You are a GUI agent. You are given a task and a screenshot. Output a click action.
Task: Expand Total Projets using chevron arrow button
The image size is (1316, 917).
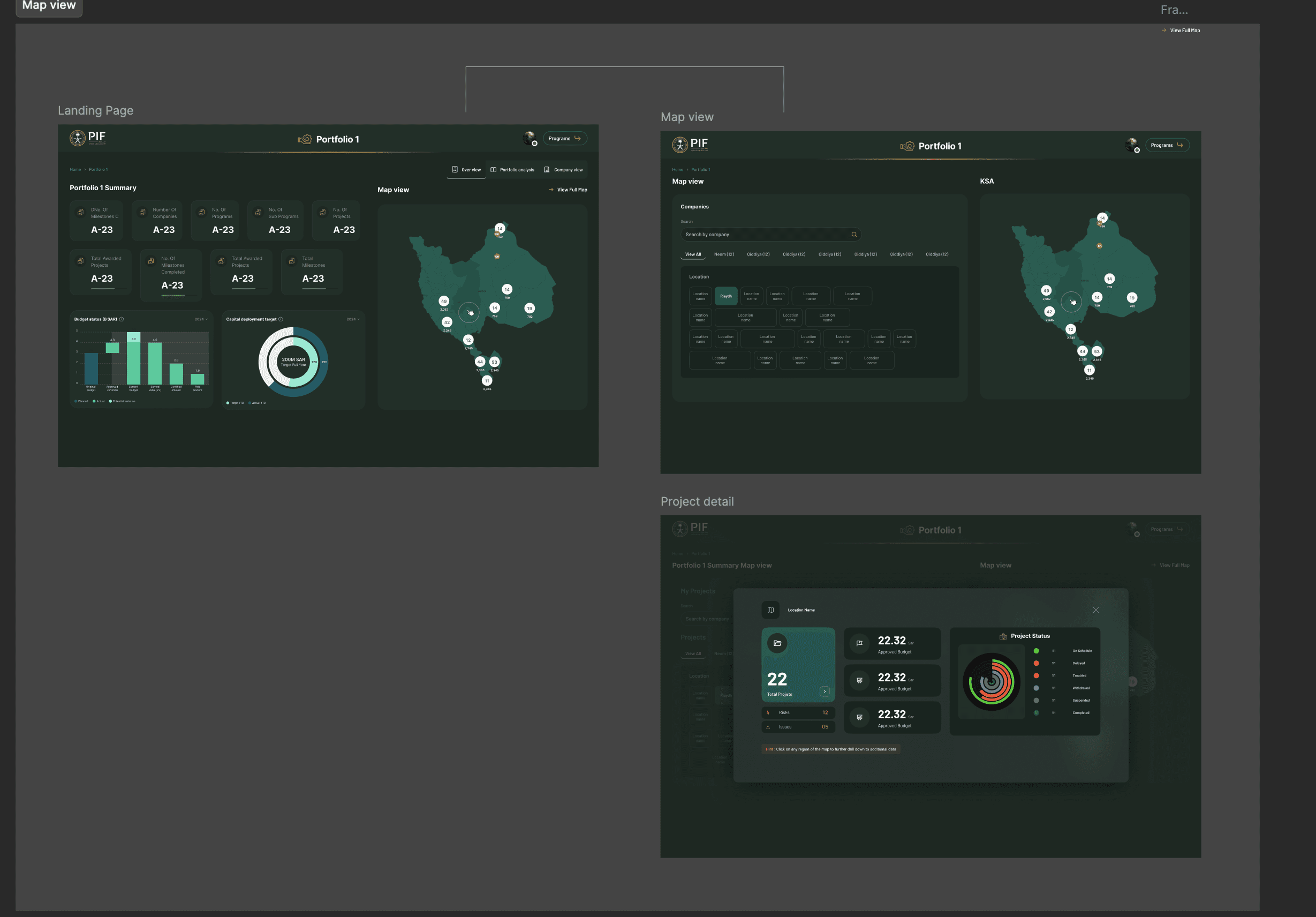click(x=824, y=691)
